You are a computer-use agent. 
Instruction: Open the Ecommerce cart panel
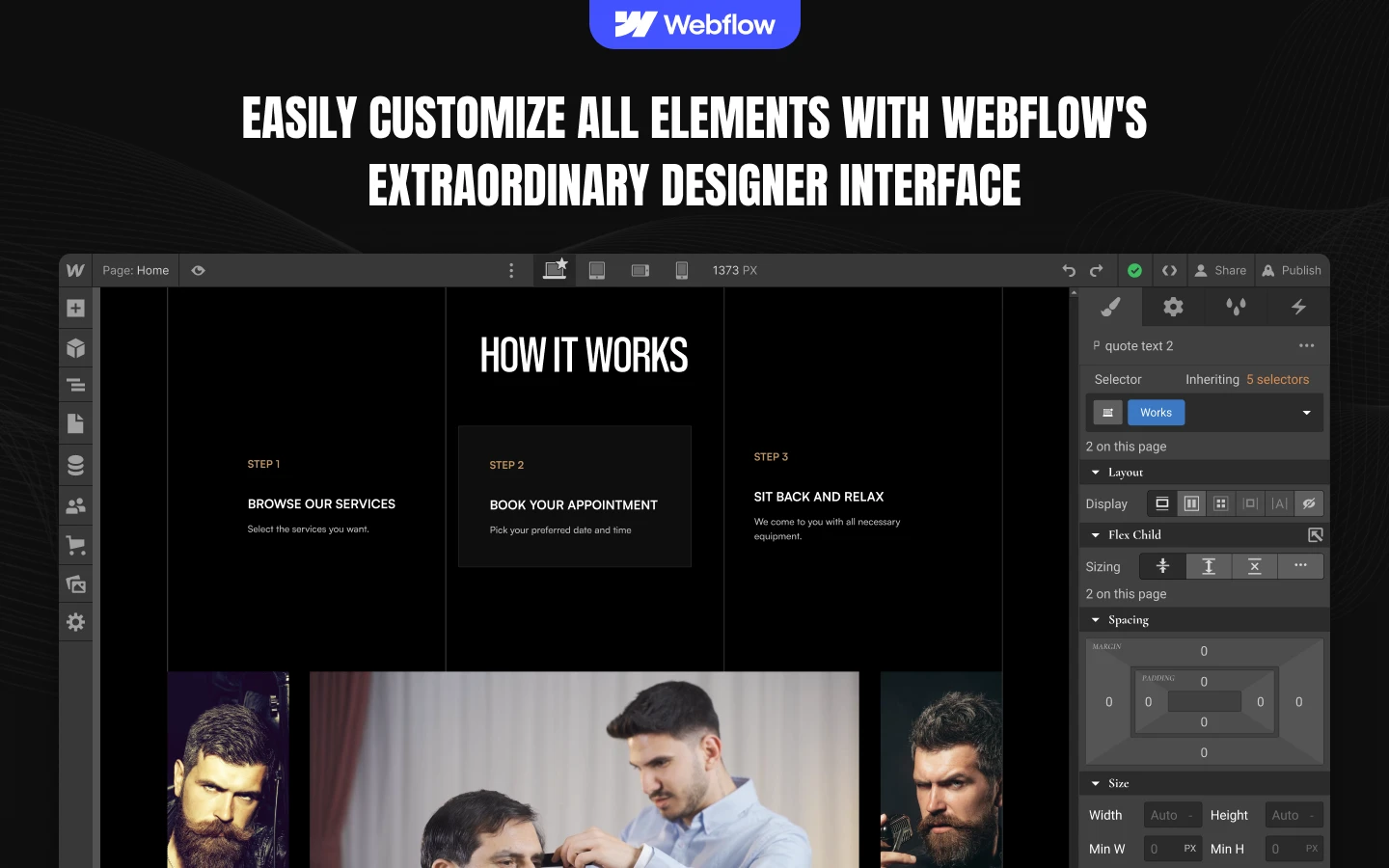[x=75, y=546]
